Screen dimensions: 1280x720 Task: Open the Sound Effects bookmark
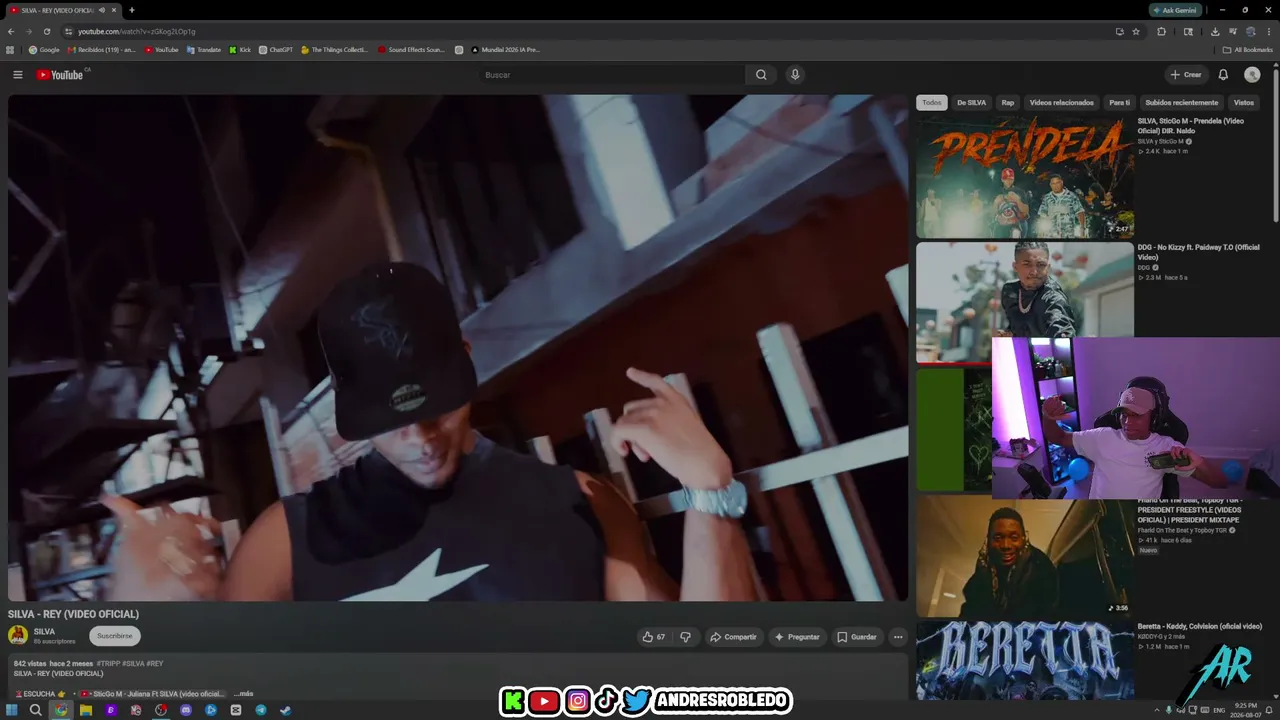pyautogui.click(x=411, y=50)
